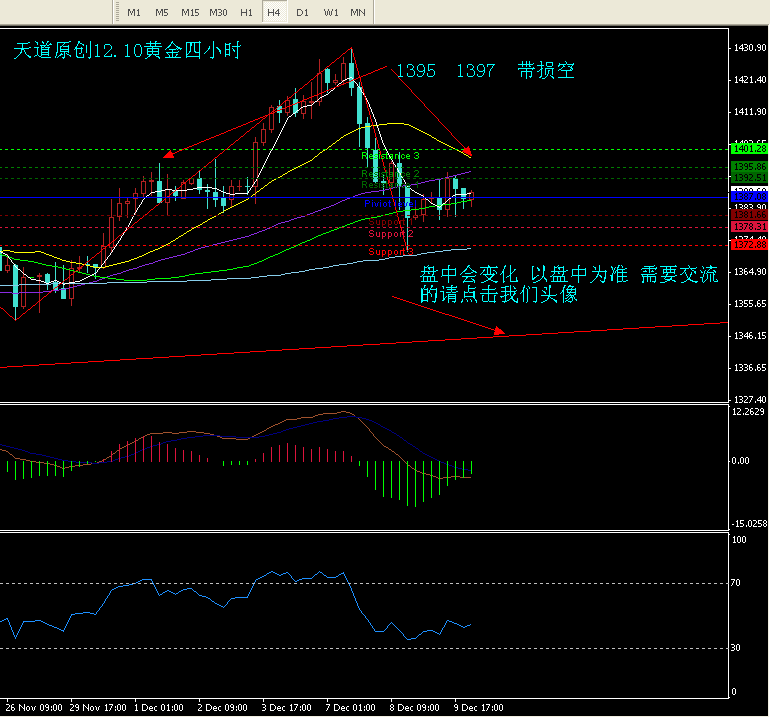Switch to the M1 timeframe
Image resolution: width=770 pixels, height=718 pixels.
click(x=133, y=11)
